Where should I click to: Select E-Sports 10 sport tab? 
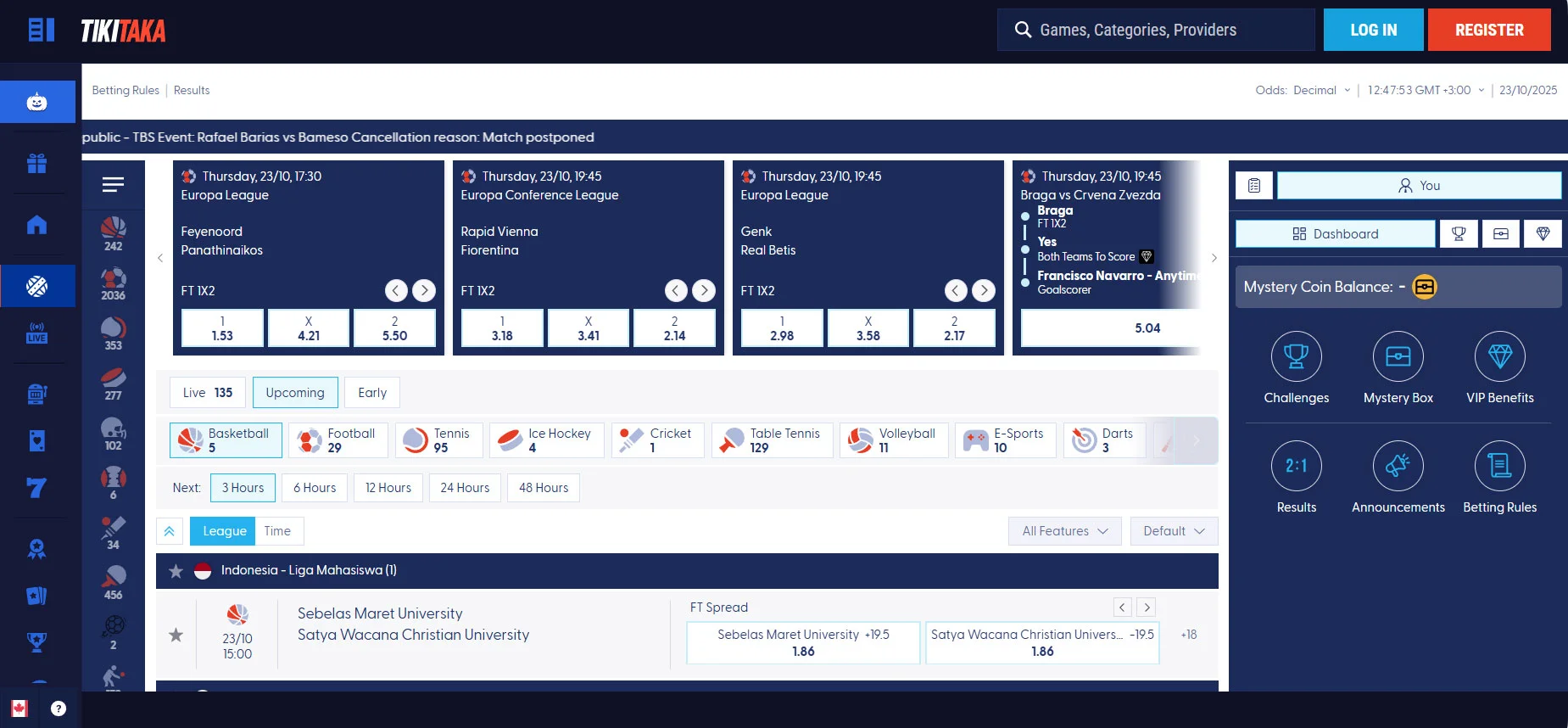[1006, 440]
